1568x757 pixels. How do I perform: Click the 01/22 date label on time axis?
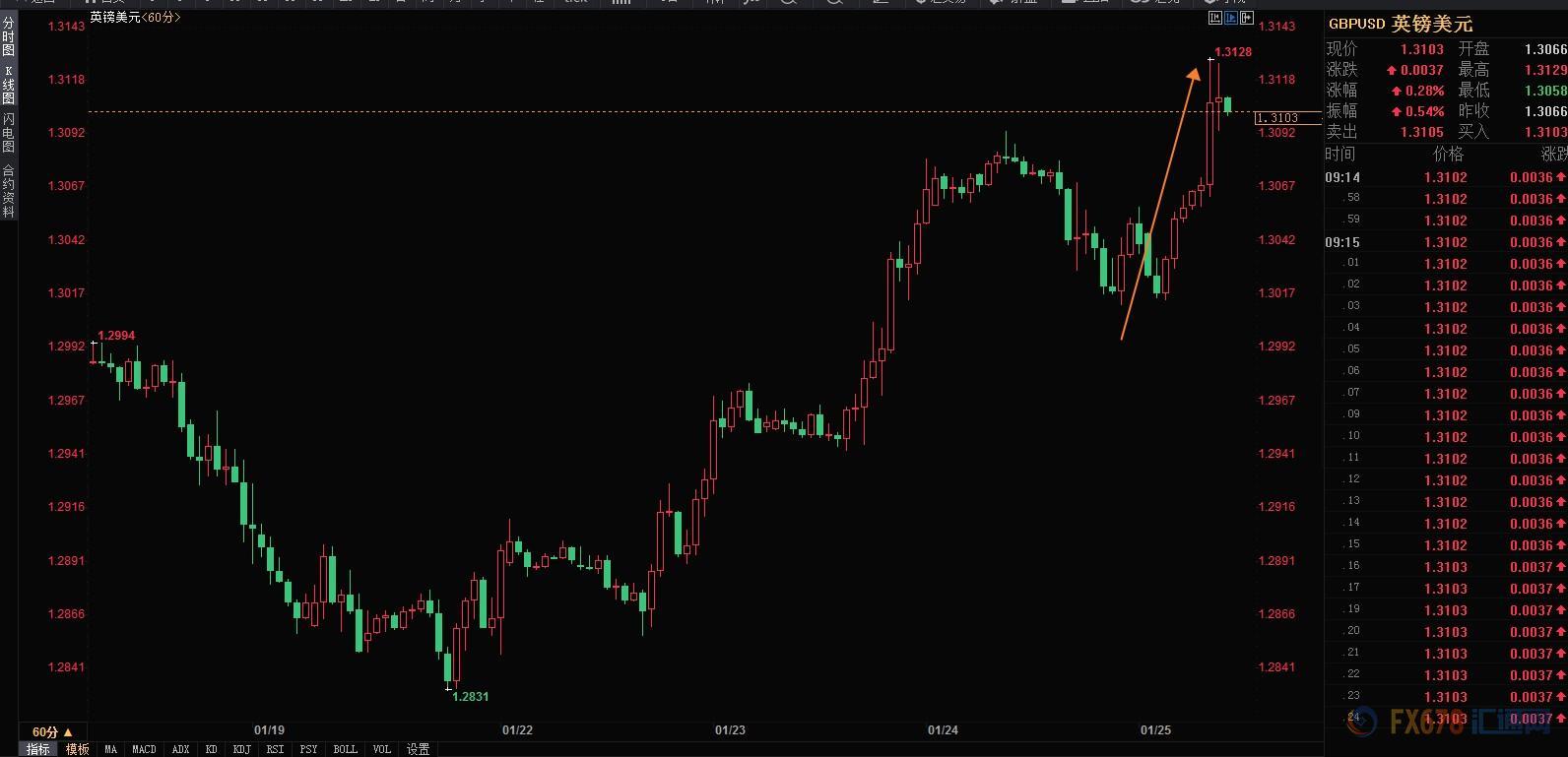pyautogui.click(x=517, y=730)
